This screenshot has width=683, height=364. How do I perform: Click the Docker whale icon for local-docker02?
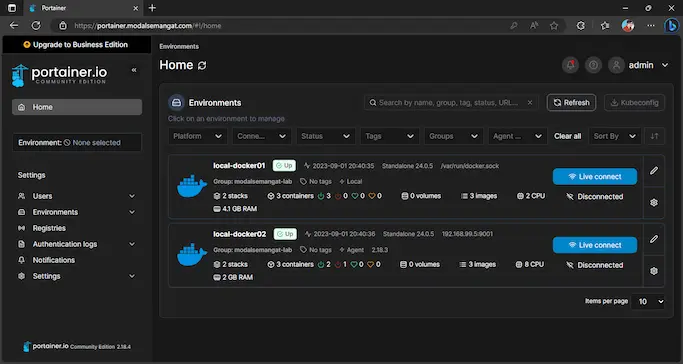click(192, 255)
